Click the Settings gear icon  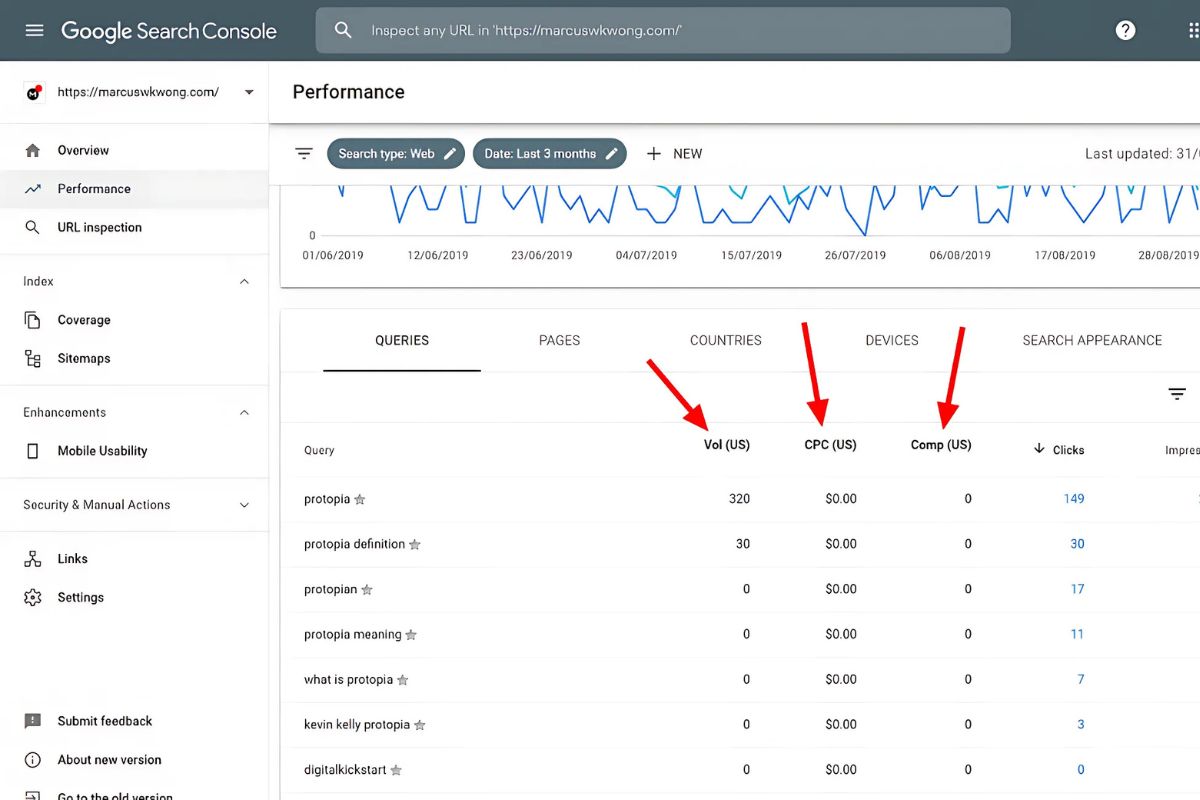click(x=33, y=597)
